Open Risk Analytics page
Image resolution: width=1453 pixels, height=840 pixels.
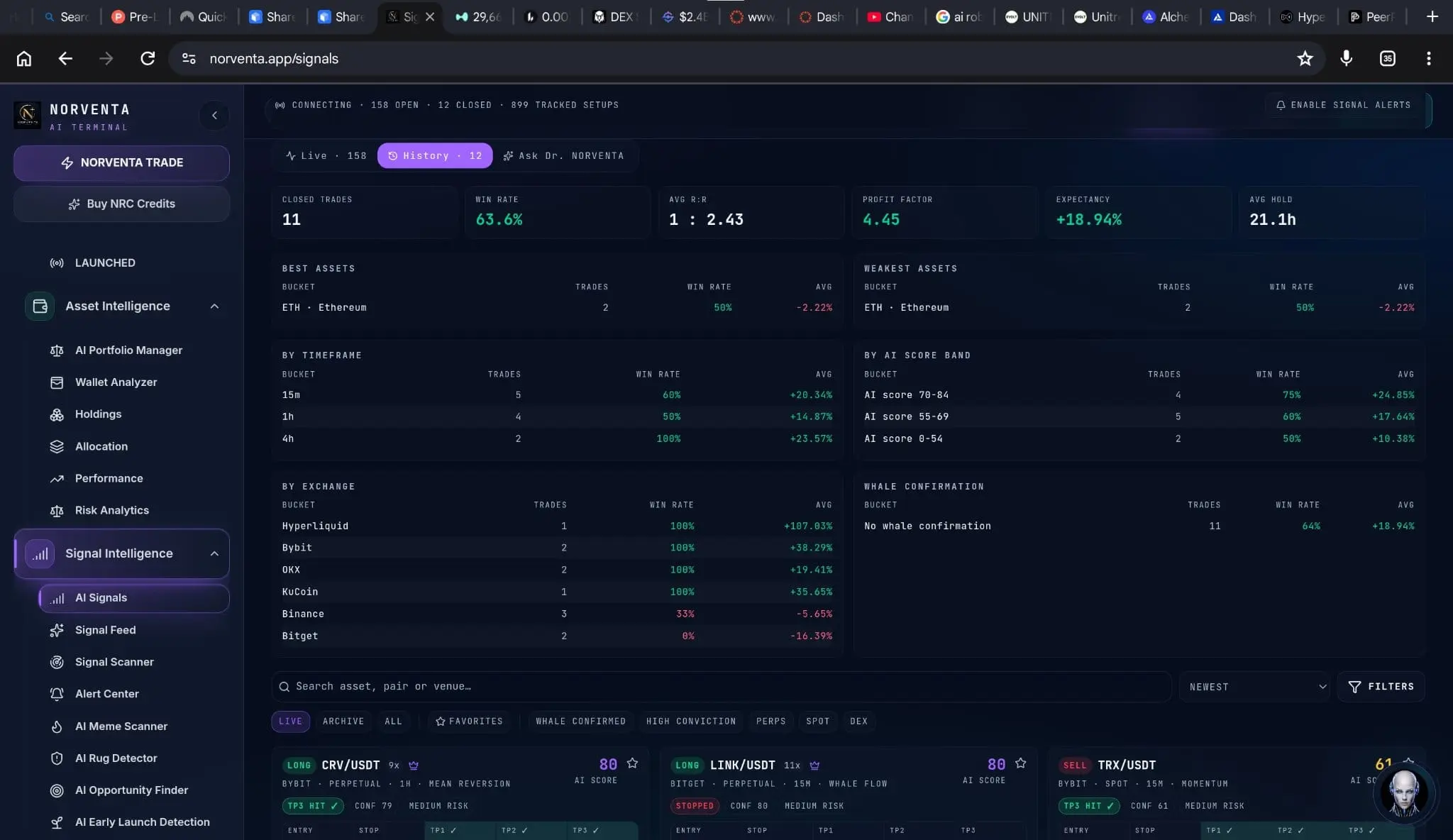coord(112,510)
